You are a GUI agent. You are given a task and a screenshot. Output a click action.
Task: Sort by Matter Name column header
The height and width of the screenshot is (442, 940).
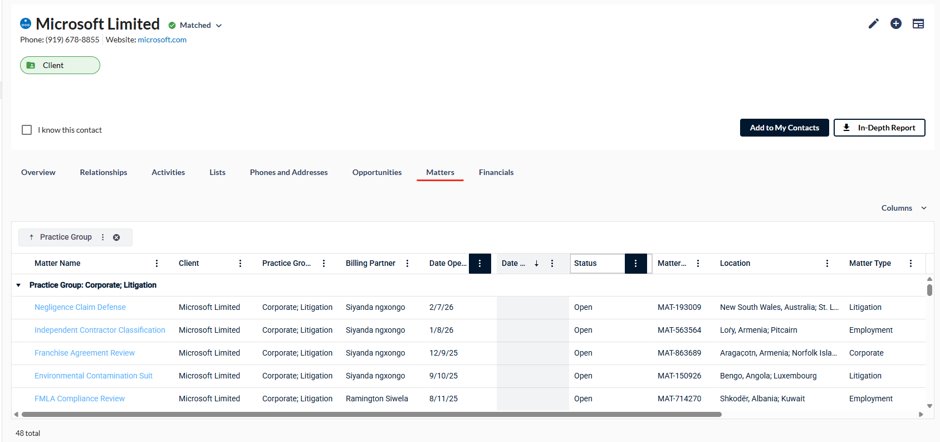[58, 263]
